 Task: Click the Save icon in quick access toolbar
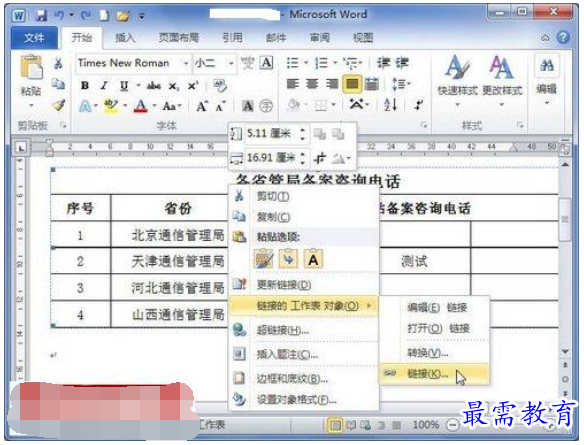pos(40,16)
